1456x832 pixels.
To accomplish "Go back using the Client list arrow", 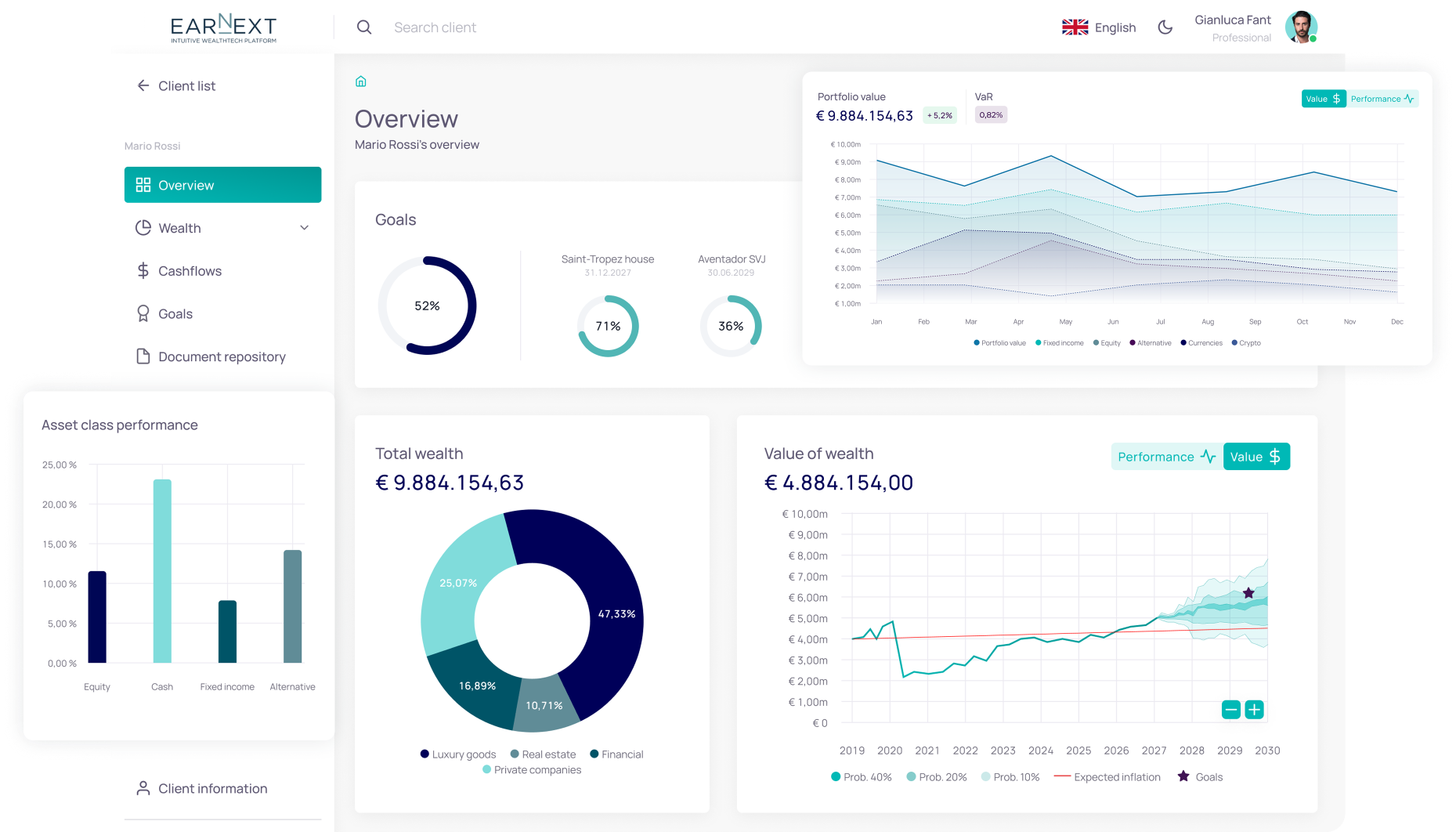I will point(143,86).
